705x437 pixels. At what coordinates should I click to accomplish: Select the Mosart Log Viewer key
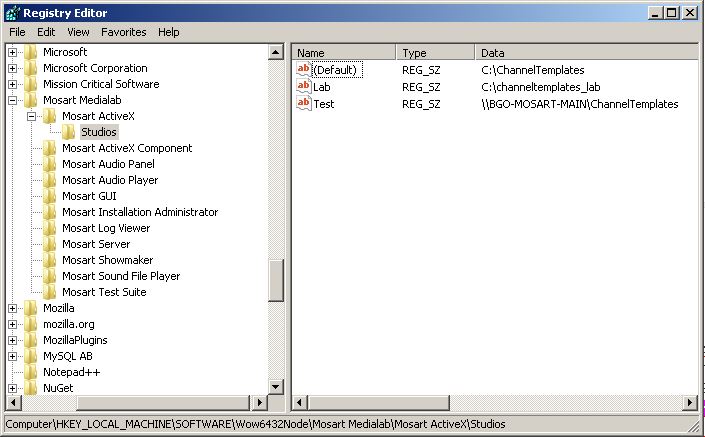coord(105,228)
